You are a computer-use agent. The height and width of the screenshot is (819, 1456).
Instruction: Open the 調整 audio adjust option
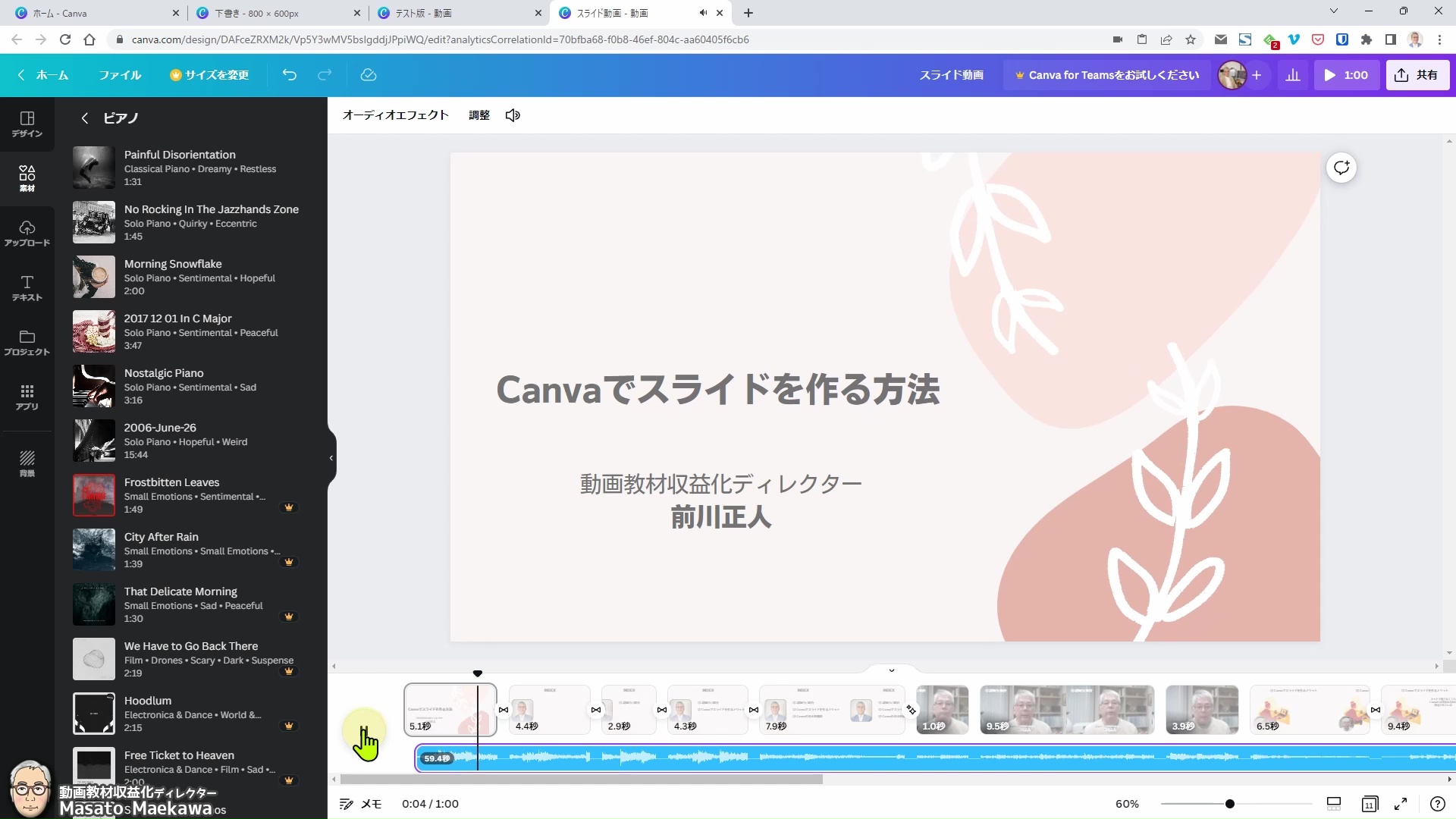click(x=479, y=115)
